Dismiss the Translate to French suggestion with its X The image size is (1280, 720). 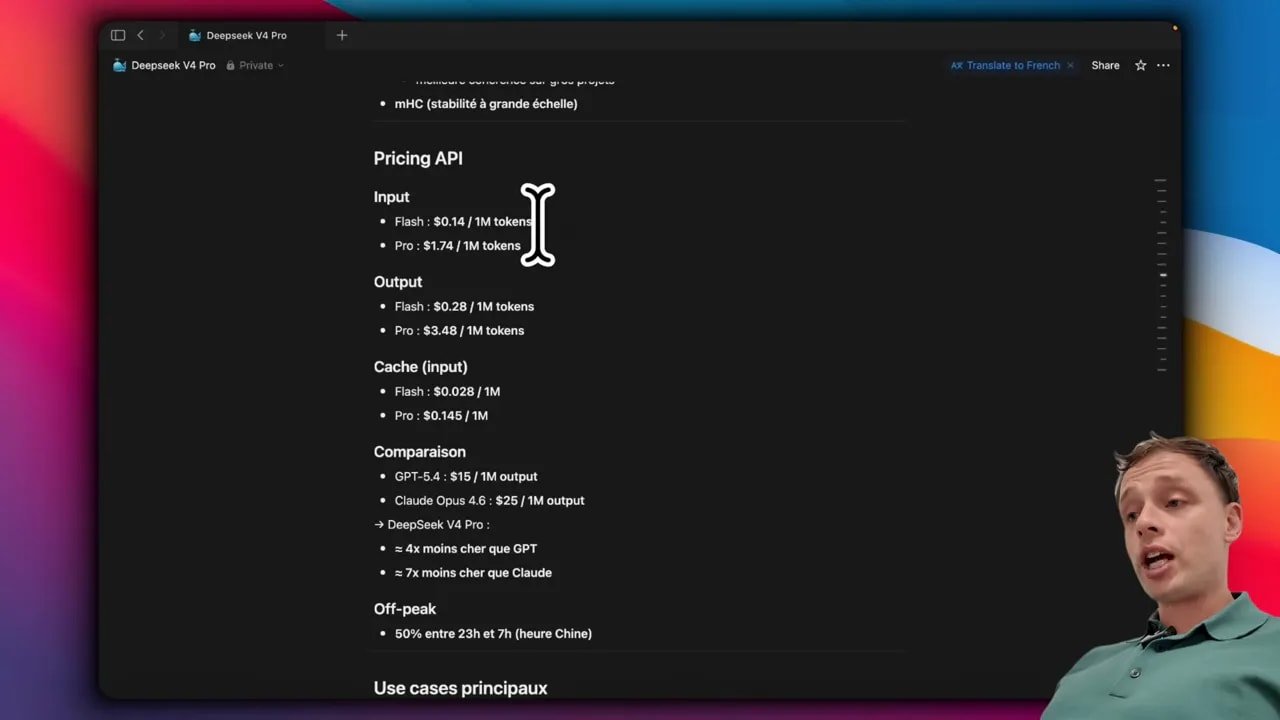click(1069, 65)
